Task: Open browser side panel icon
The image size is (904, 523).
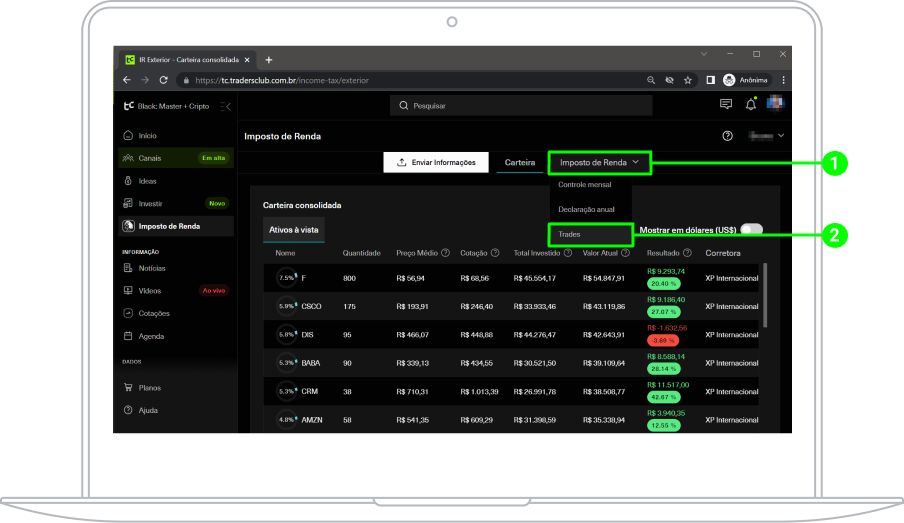Action: point(710,80)
